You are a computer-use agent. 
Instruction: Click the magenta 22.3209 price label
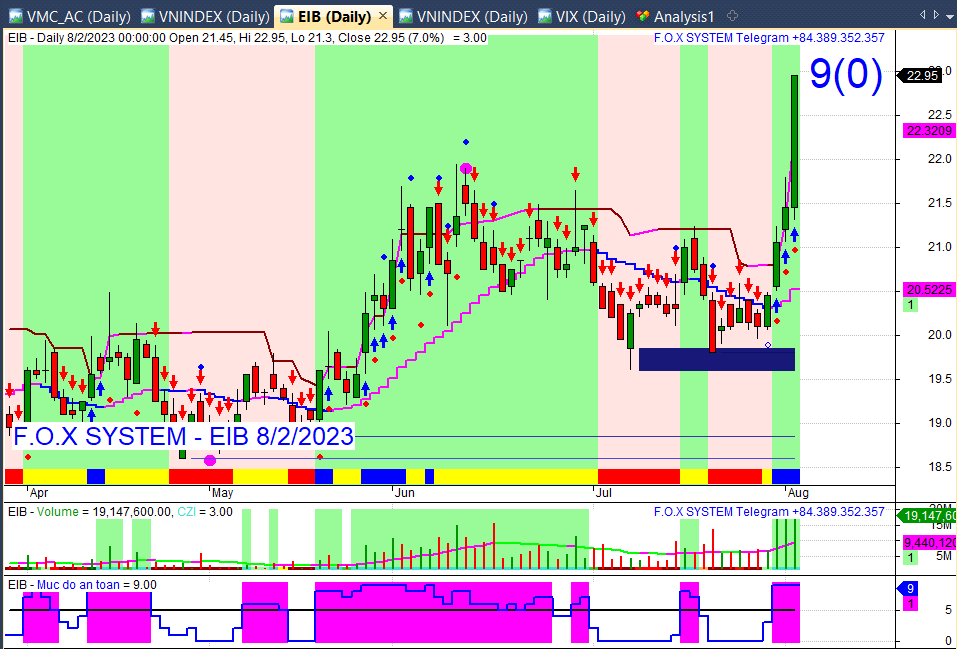pyautogui.click(x=929, y=131)
